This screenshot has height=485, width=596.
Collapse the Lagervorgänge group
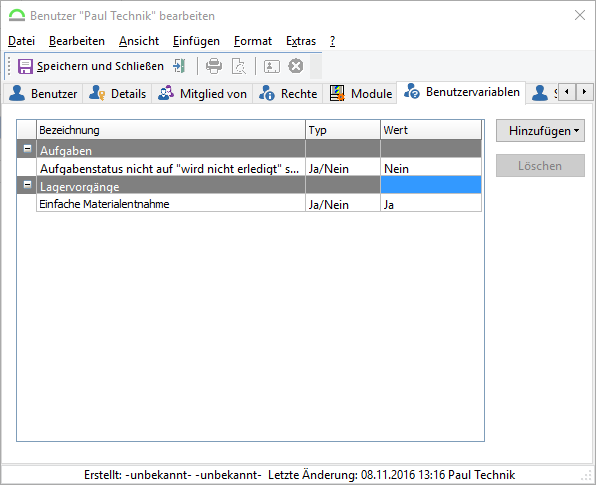(x=27, y=185)
